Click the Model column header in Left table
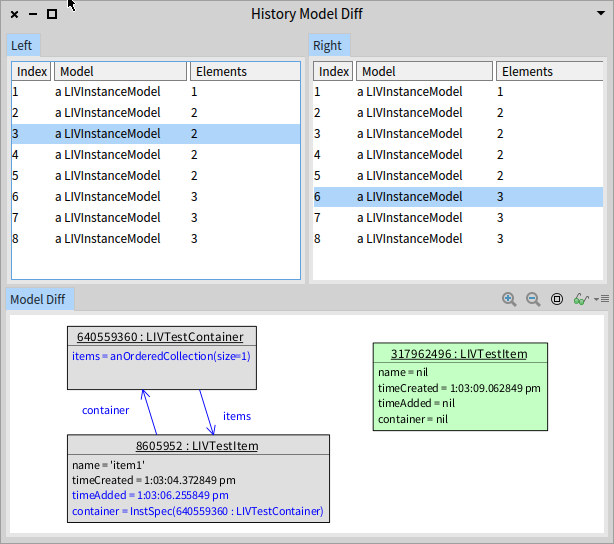Image resolution: width=614 pixels, height=544 pixels. tap(120, 71)
